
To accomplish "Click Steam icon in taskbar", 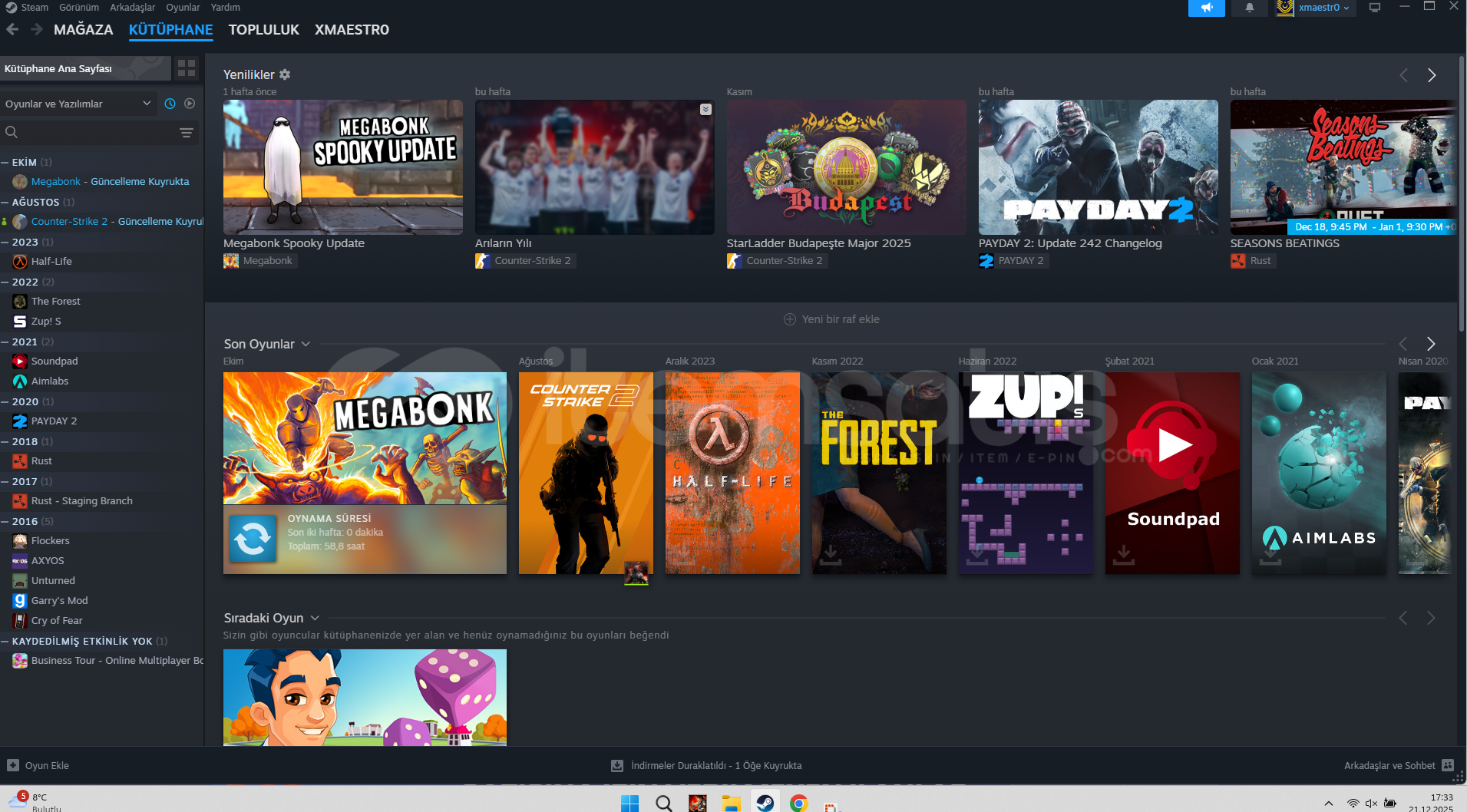I will pos(765,803).
